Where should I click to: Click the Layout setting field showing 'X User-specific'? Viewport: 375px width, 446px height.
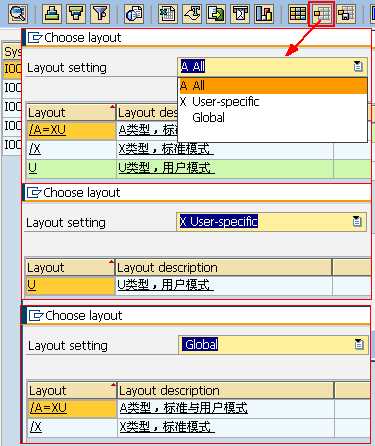[x=271, y=221]
